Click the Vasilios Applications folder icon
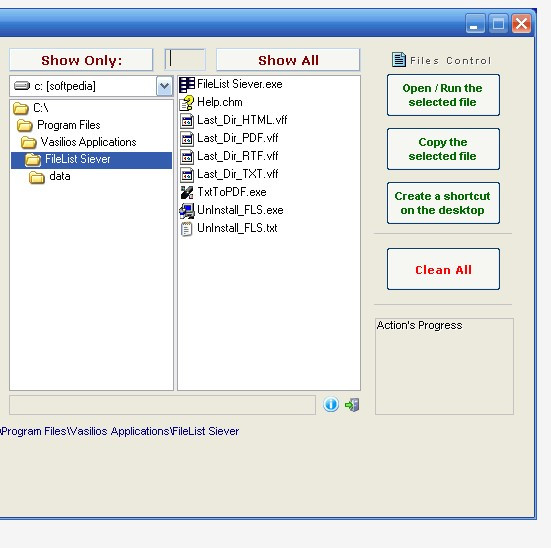The height and width of the screenshot is (548, 551). [x=28, y=142]
